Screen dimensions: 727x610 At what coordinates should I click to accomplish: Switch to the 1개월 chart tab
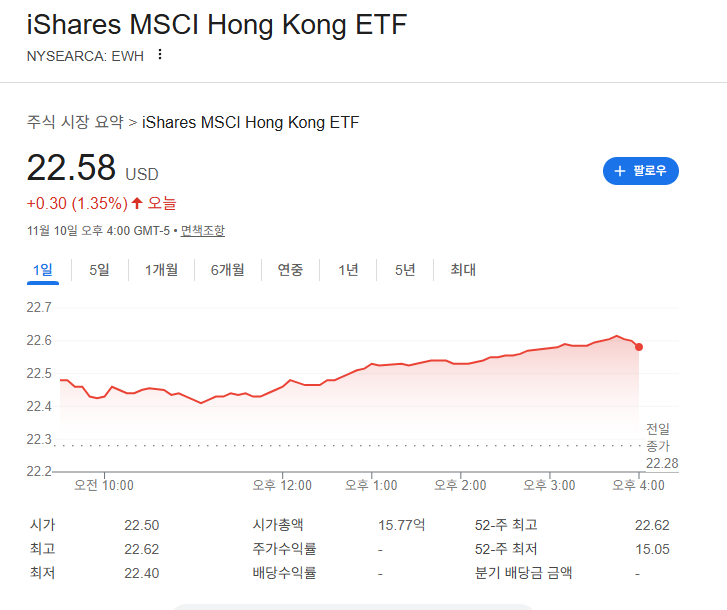[x=161, y=270]
